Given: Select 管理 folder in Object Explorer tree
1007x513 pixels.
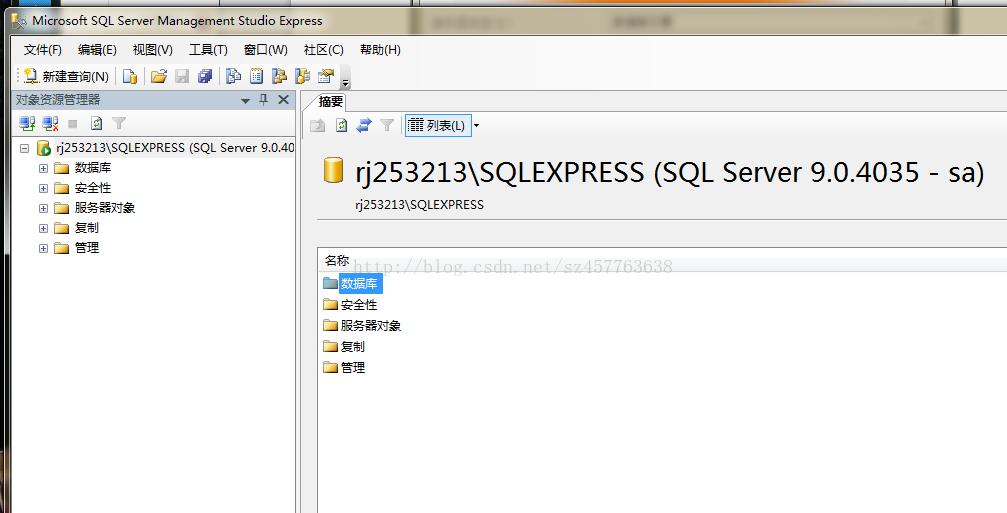Looking at the screenshot, I should pos(86,248).
